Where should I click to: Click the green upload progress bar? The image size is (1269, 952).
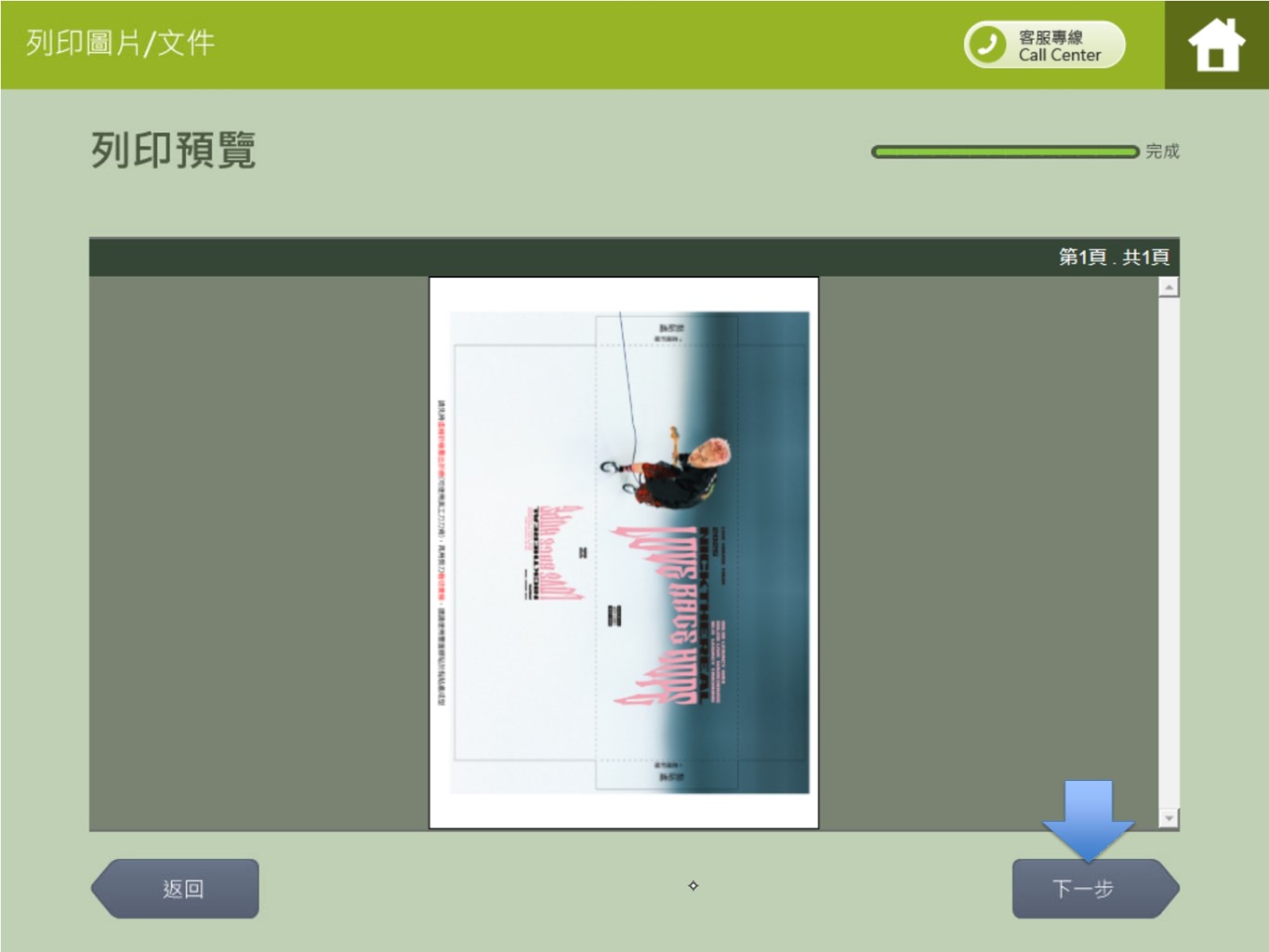click(x=1004, y=152)
